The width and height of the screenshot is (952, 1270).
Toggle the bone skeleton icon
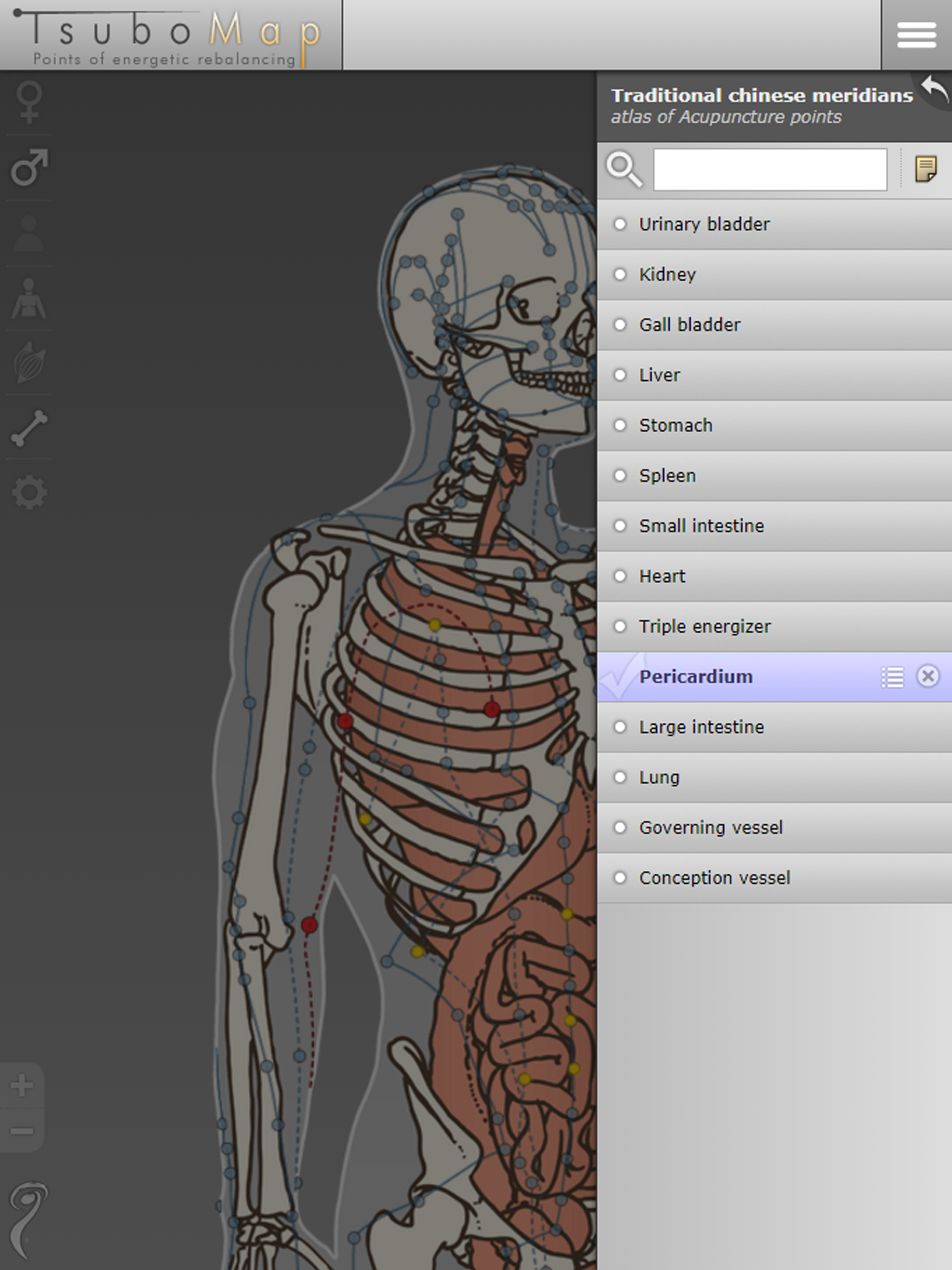(29, 428)
